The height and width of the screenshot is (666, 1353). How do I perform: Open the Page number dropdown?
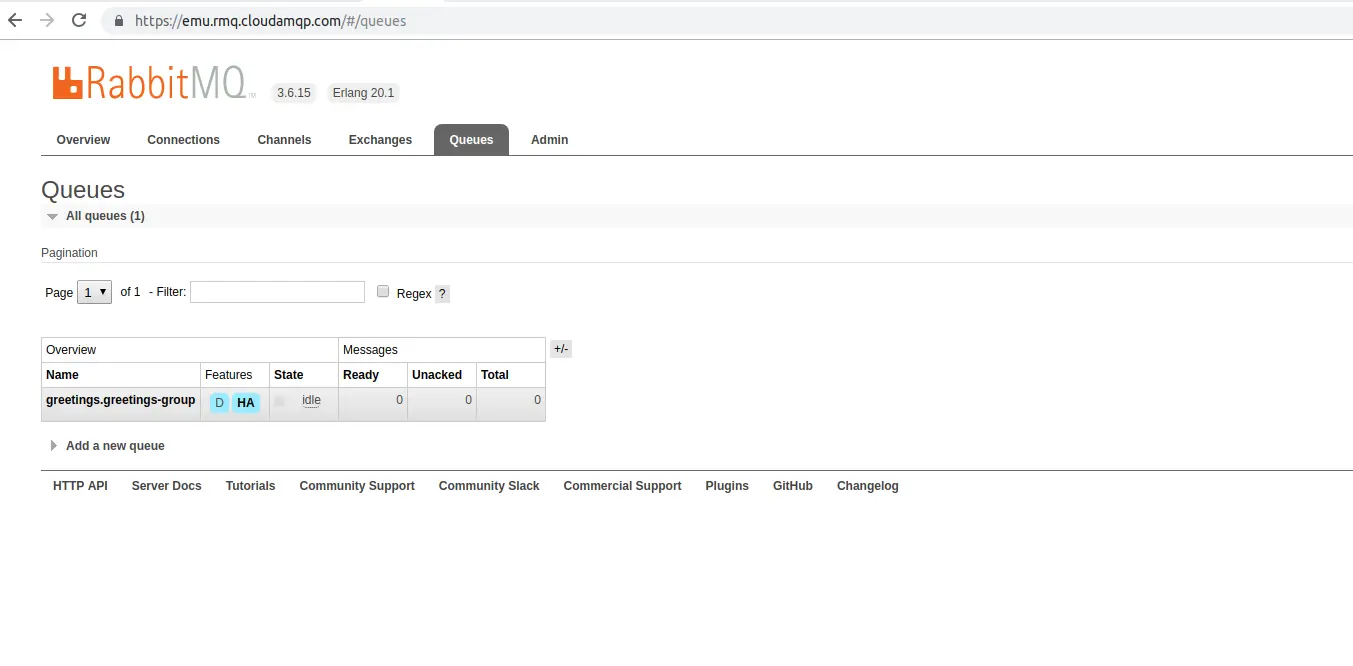pos(94,292)
